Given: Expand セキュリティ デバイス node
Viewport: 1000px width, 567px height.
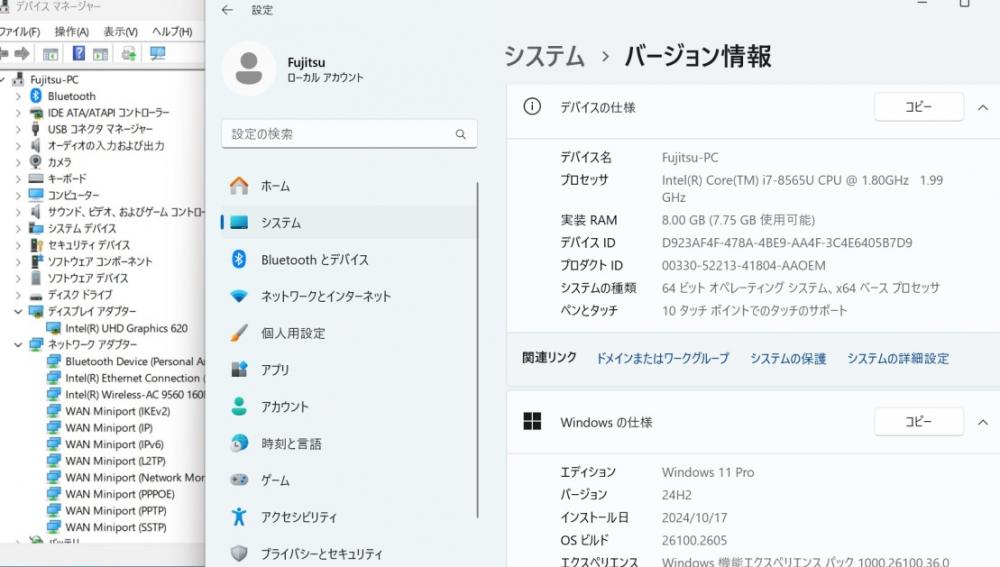Looking at the screenshot, I should pyautogui.click(x=18, y=245).
